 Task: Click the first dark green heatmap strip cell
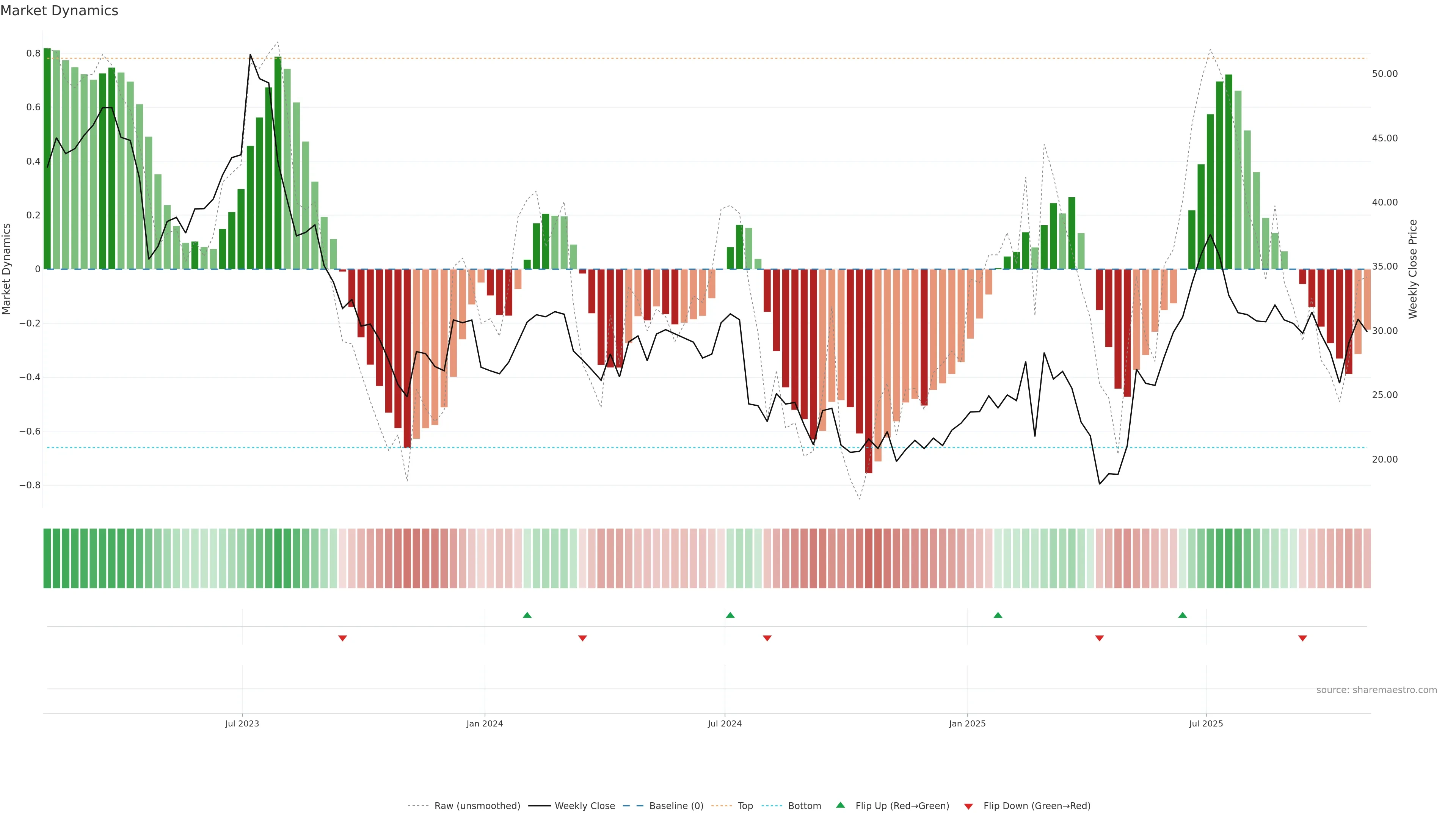(x=47, y=558)
